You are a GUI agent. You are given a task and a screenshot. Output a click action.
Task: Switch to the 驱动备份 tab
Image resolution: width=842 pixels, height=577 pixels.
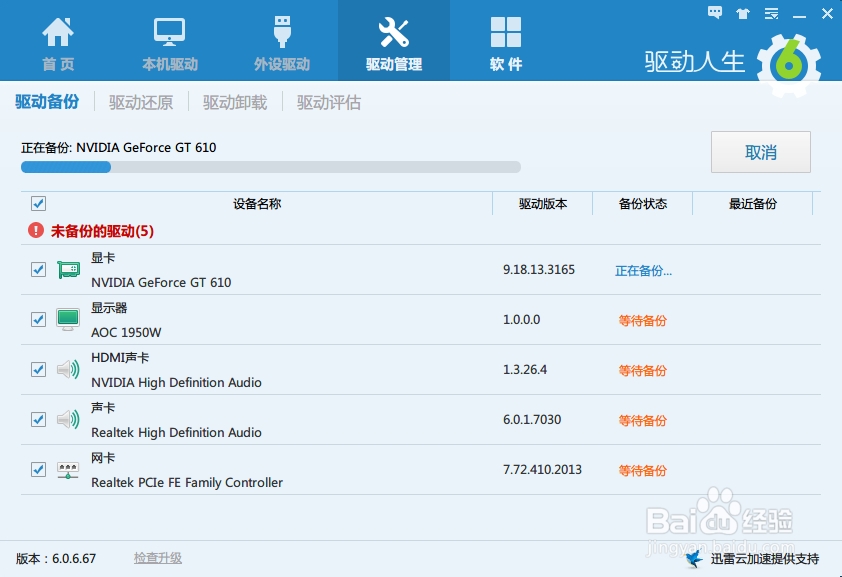pos(47,101)
